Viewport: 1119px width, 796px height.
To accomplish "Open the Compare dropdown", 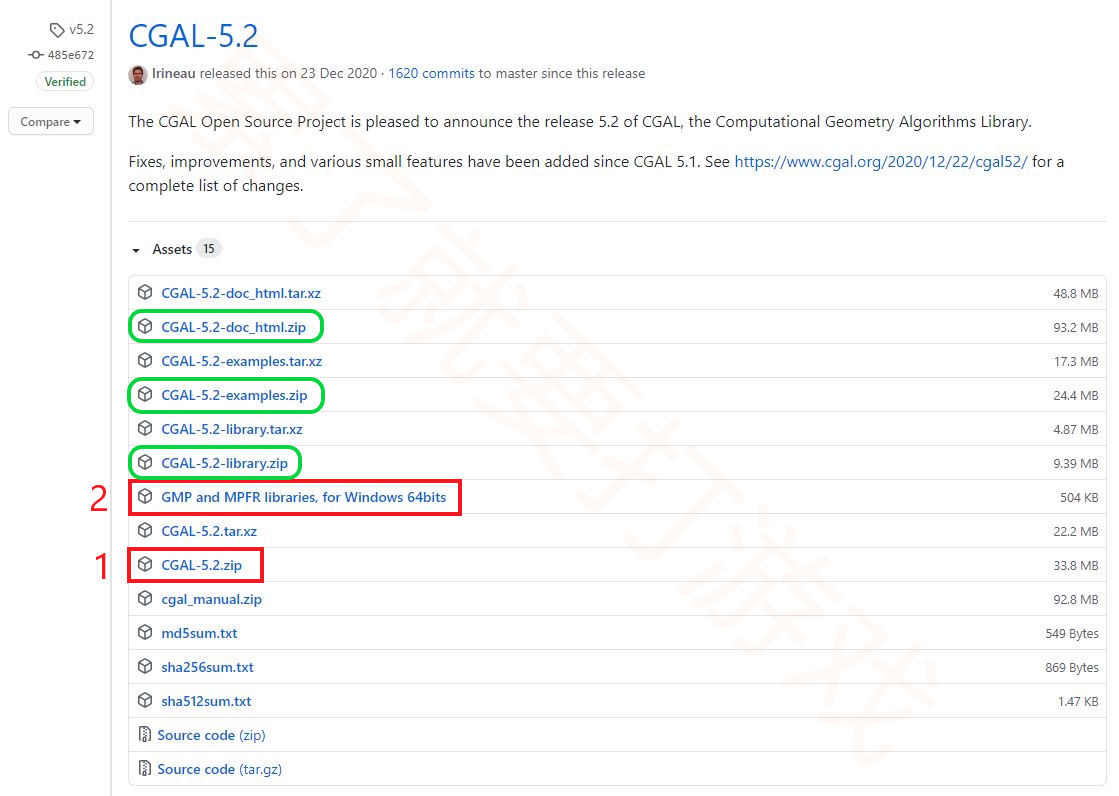I will (50, 121).
